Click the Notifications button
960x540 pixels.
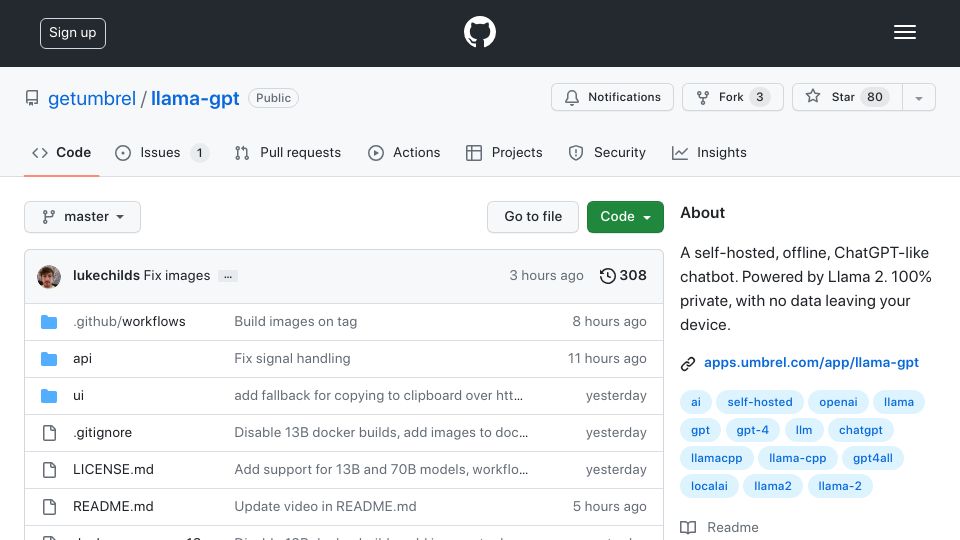click(612, 97)
